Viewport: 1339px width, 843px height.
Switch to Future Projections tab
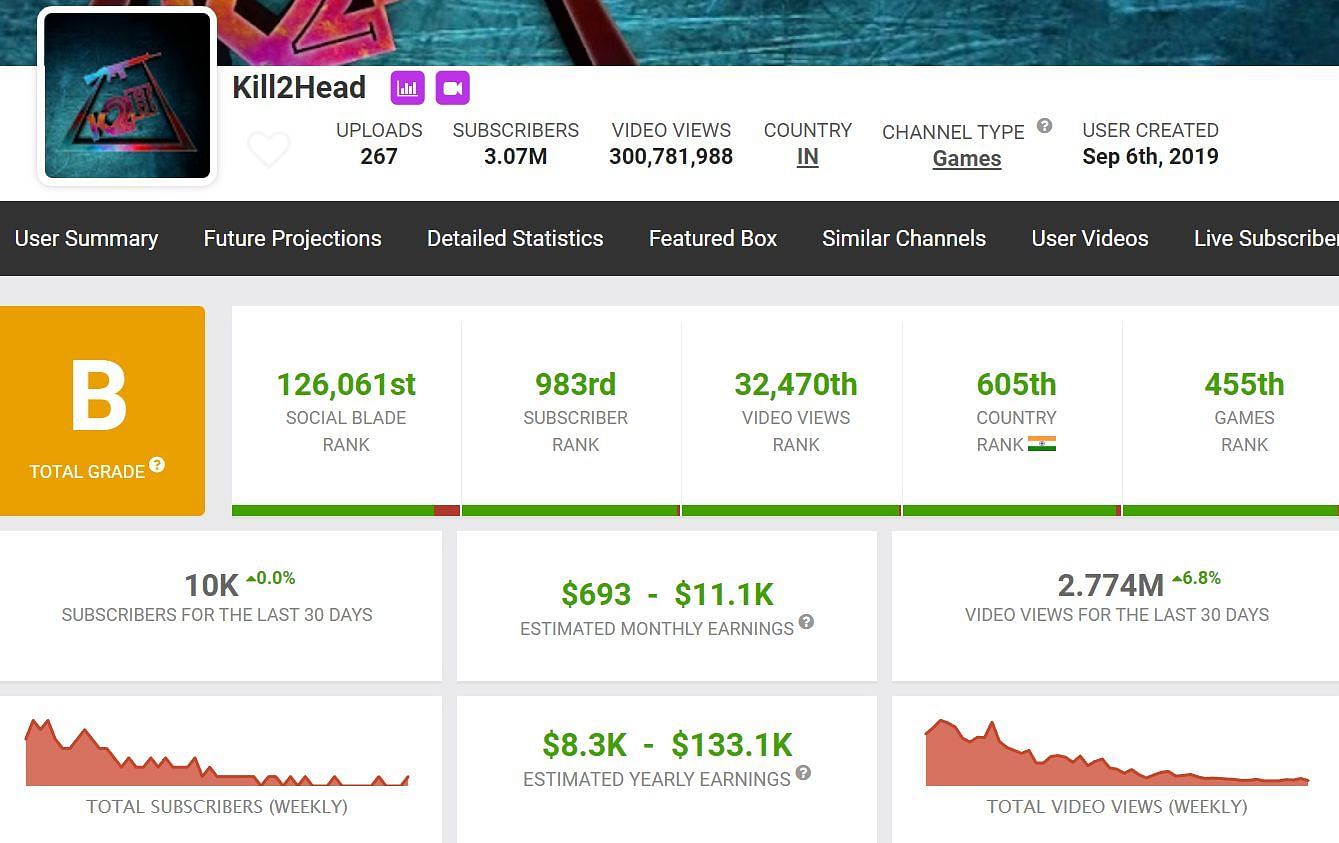[x=292, y=238]
